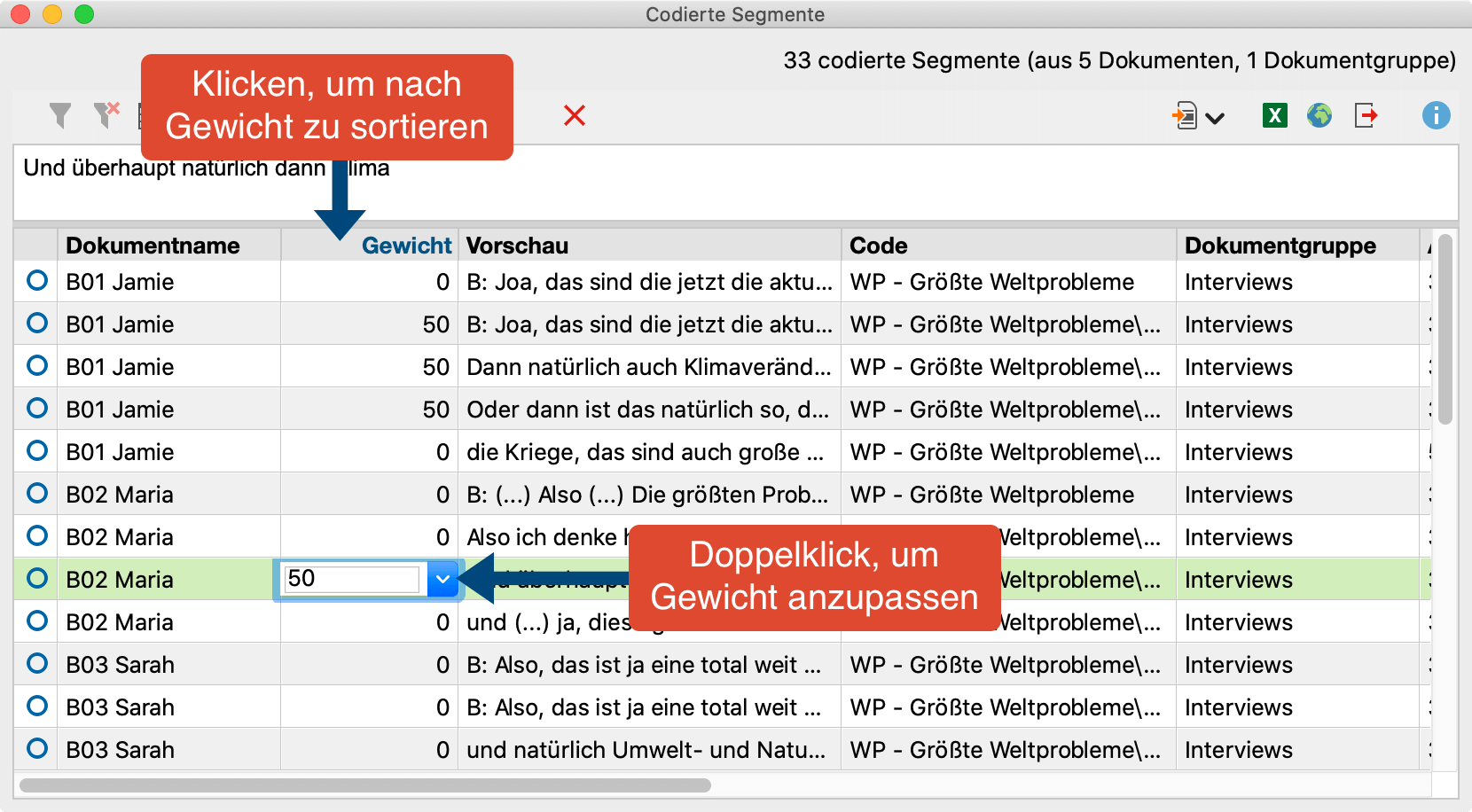Sort the table by the Gewicht column
The width and height of the screenshot is (1472, 812).
pyautogui.click(x=406, y=246)
